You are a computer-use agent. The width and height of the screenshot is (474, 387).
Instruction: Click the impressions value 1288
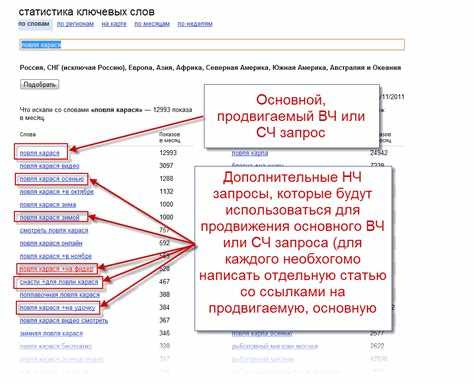[166, 179]
